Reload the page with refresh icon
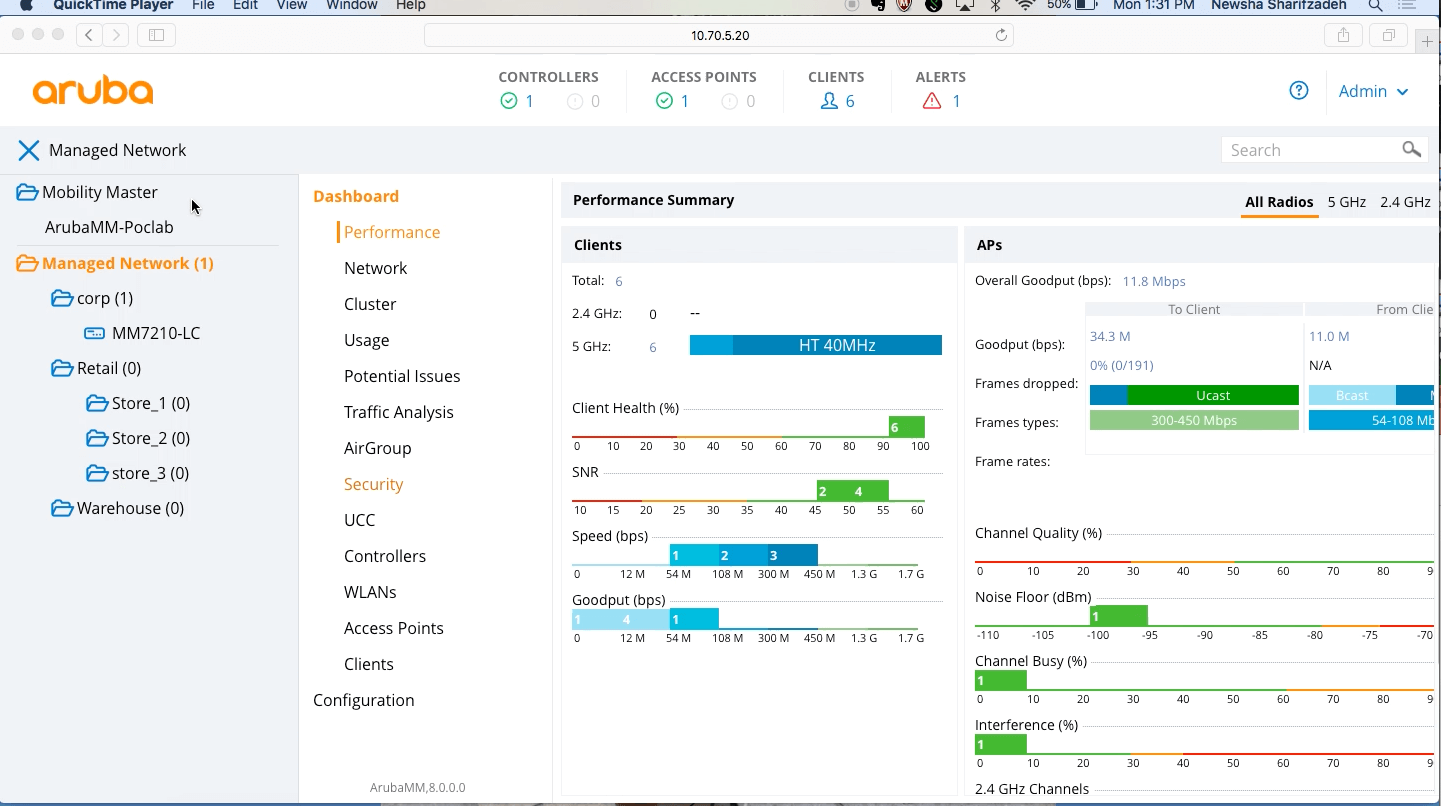This screenshot has height=806, width=1441. coord(1001,35)
